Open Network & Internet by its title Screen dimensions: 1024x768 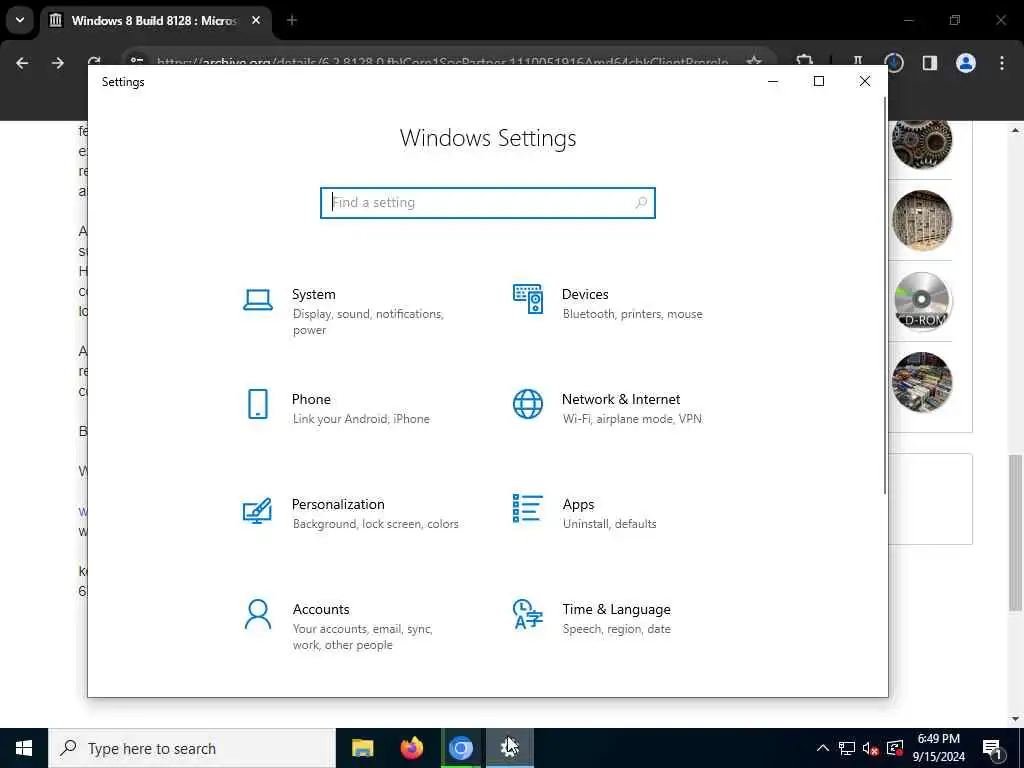[621, 399]
